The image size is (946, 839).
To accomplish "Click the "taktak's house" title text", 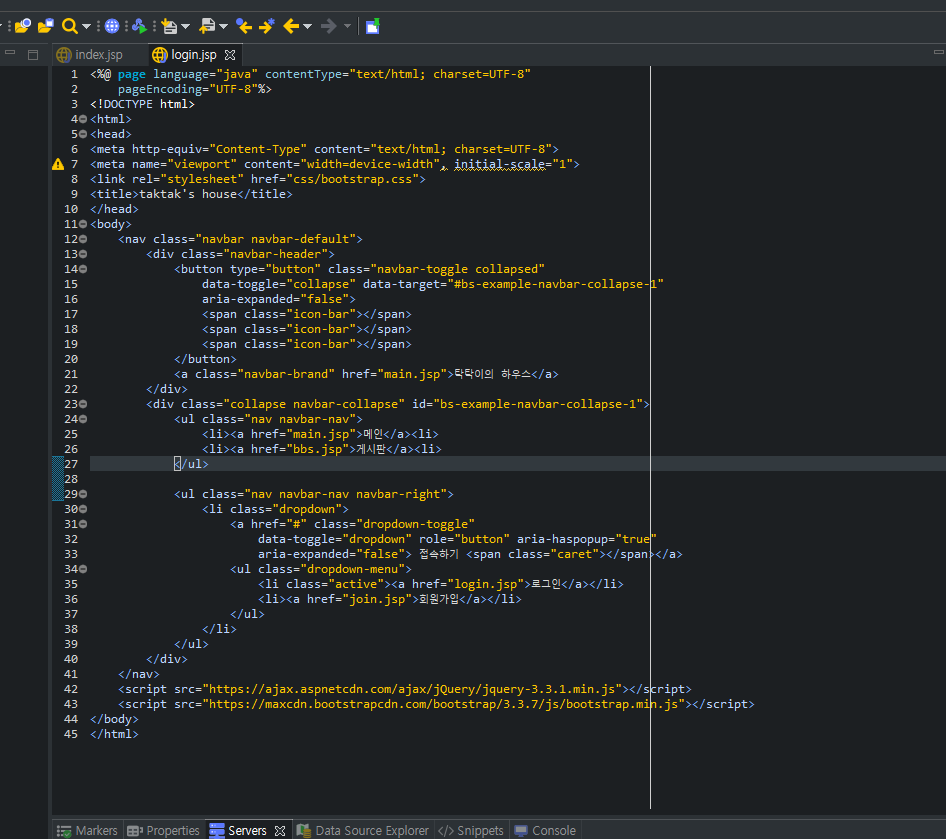I will pyautogui.click(x=188, y=194).
